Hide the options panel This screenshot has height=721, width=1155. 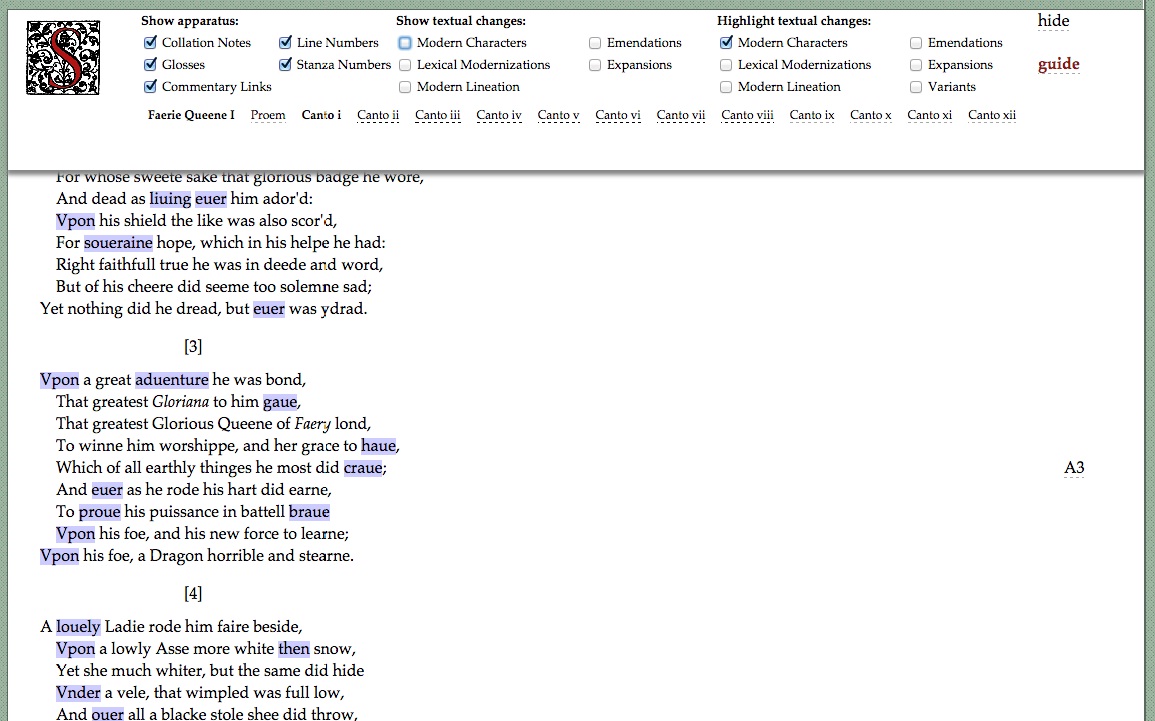(1053, 21)
